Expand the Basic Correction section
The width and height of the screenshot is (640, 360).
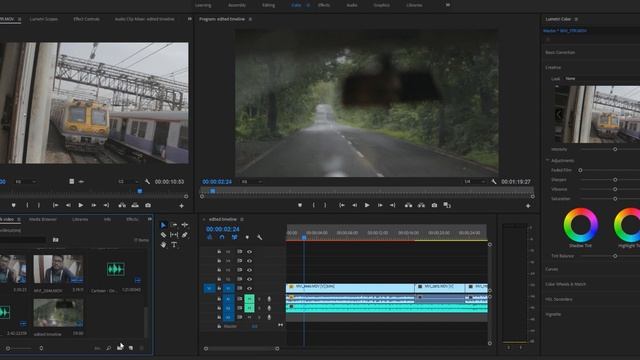pos(560,52)
